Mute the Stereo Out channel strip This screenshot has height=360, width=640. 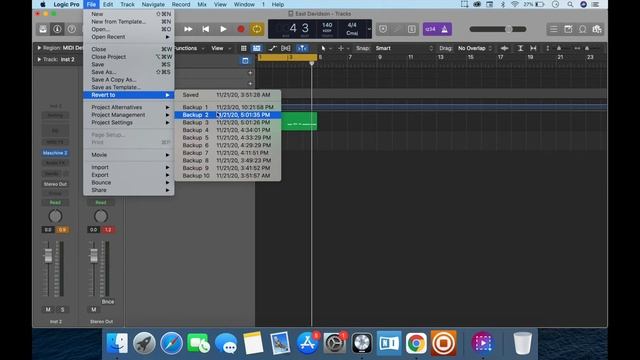pyautogui.click(x=93, y=309)
